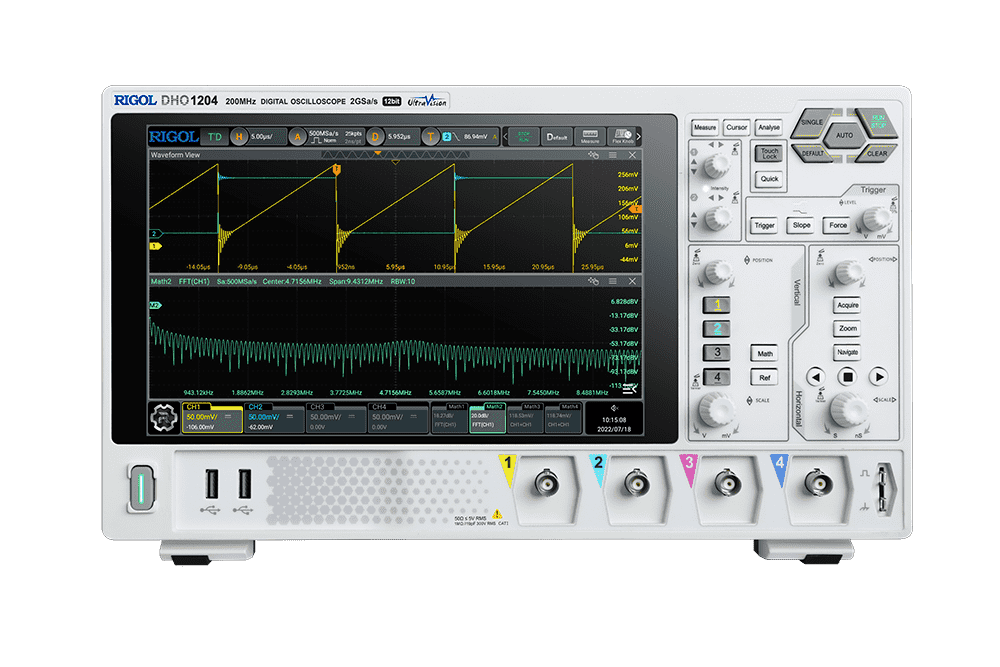The image size is (1000, 667).
Task: Tap the Flex Knob icon in toolbar
Action: (622, 137)
